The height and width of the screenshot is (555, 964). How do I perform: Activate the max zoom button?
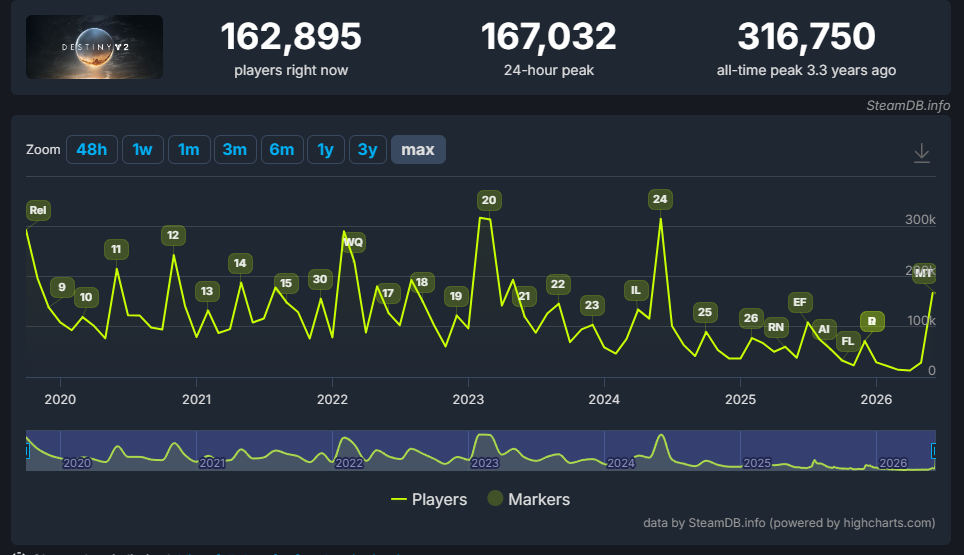(x=418, y=149)
